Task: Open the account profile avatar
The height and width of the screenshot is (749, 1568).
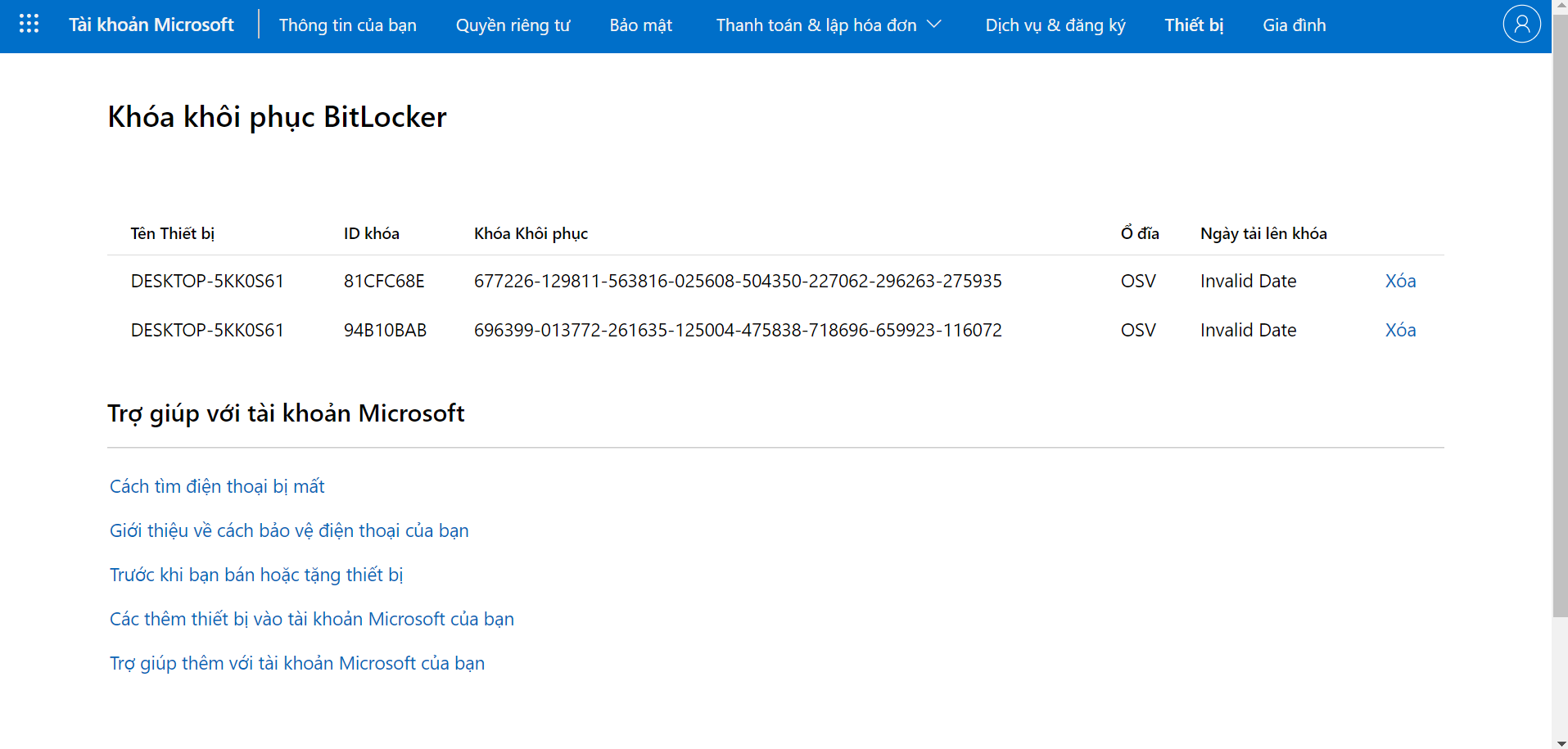Action: [1521, 24]
